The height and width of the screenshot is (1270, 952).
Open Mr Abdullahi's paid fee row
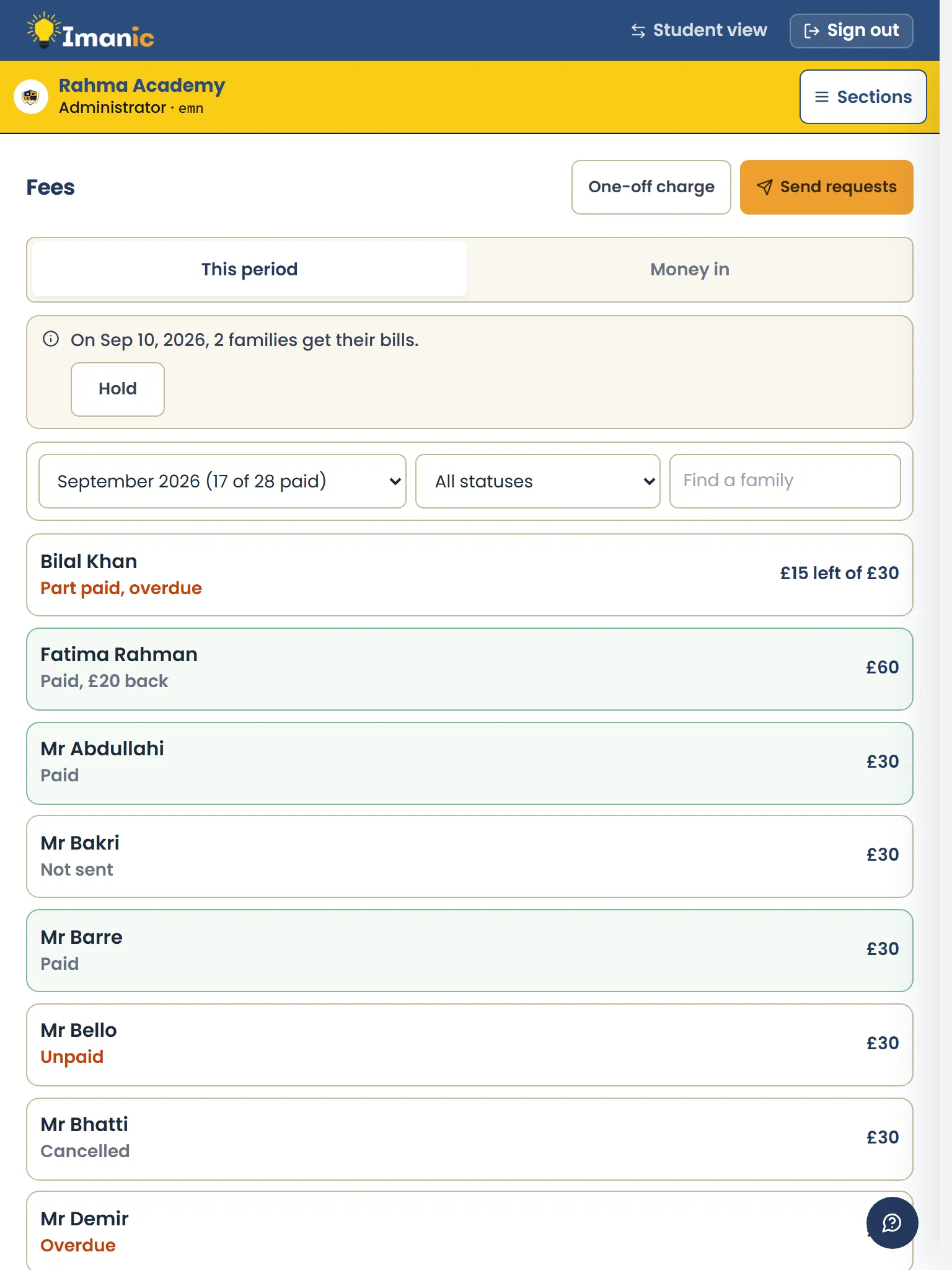coord(470,763)
